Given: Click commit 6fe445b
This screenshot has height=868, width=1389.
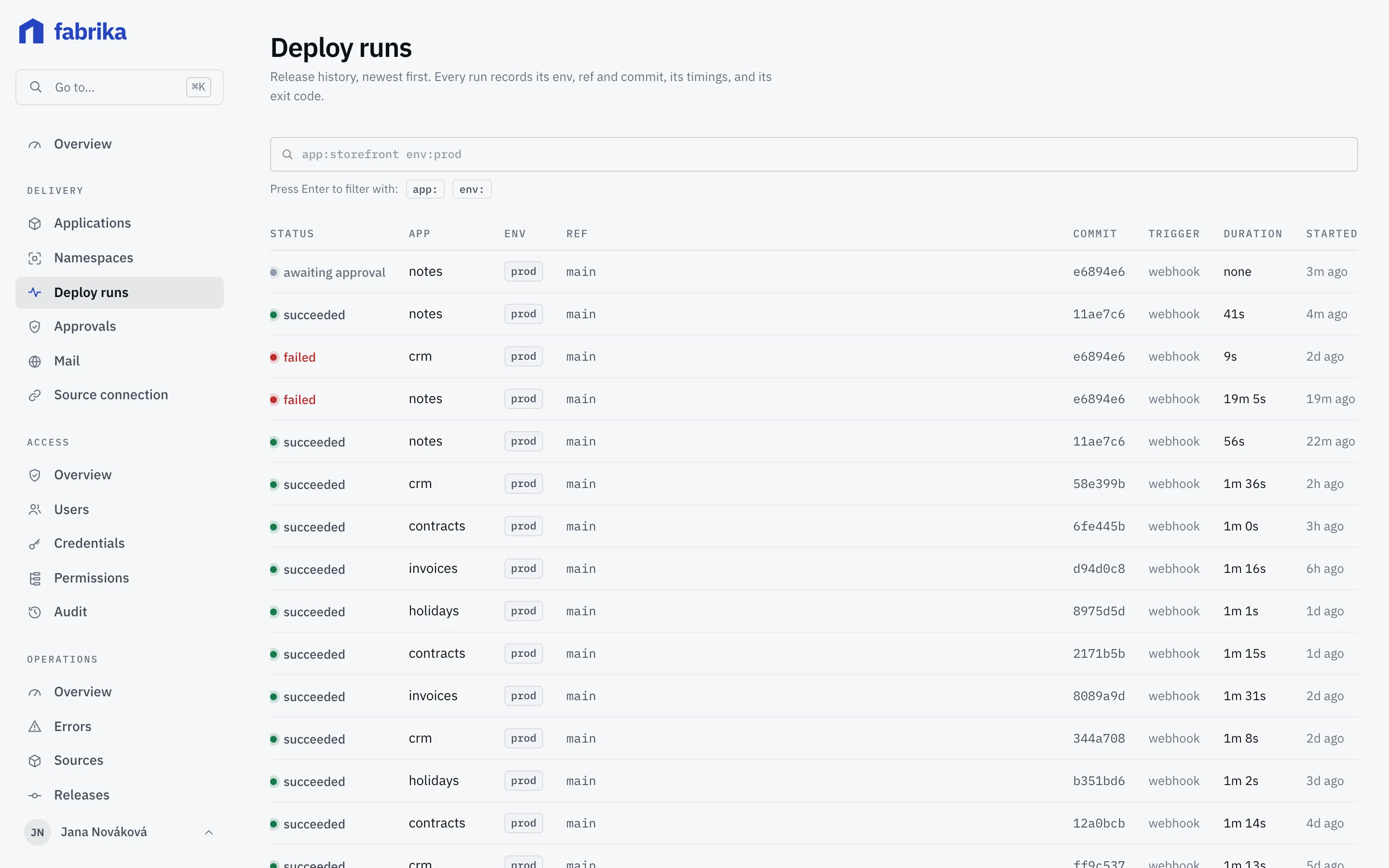Looking at the screenshot, I should (x=1099, y=527).
